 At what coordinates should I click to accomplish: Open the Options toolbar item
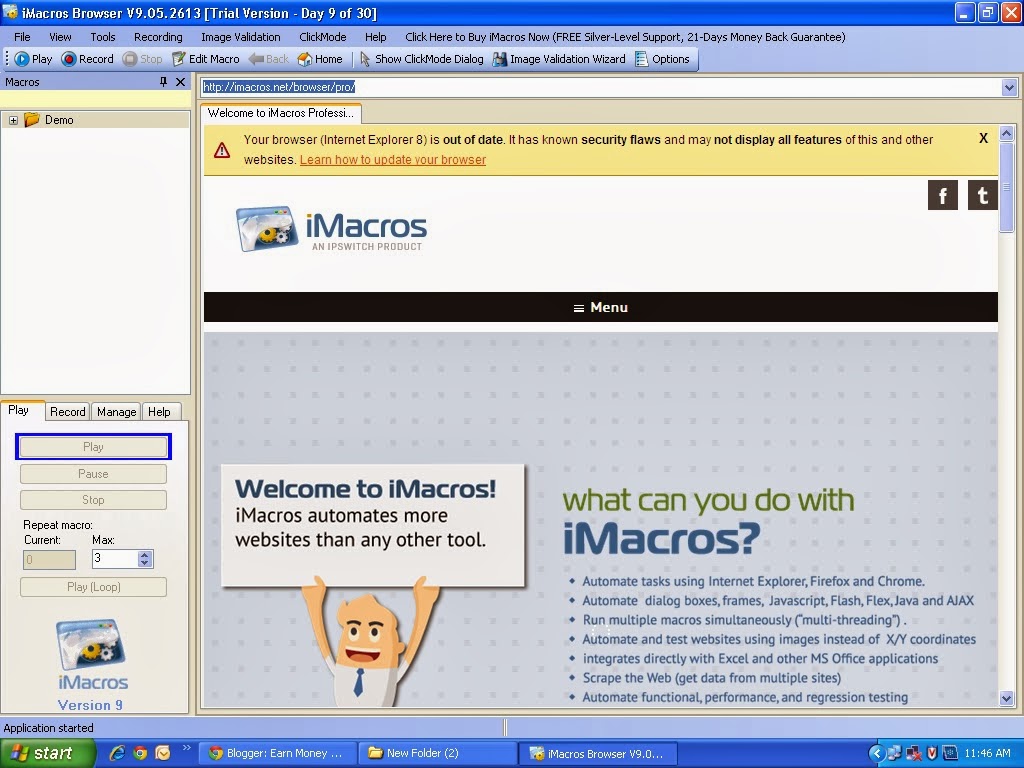click(x=662, y=59)
